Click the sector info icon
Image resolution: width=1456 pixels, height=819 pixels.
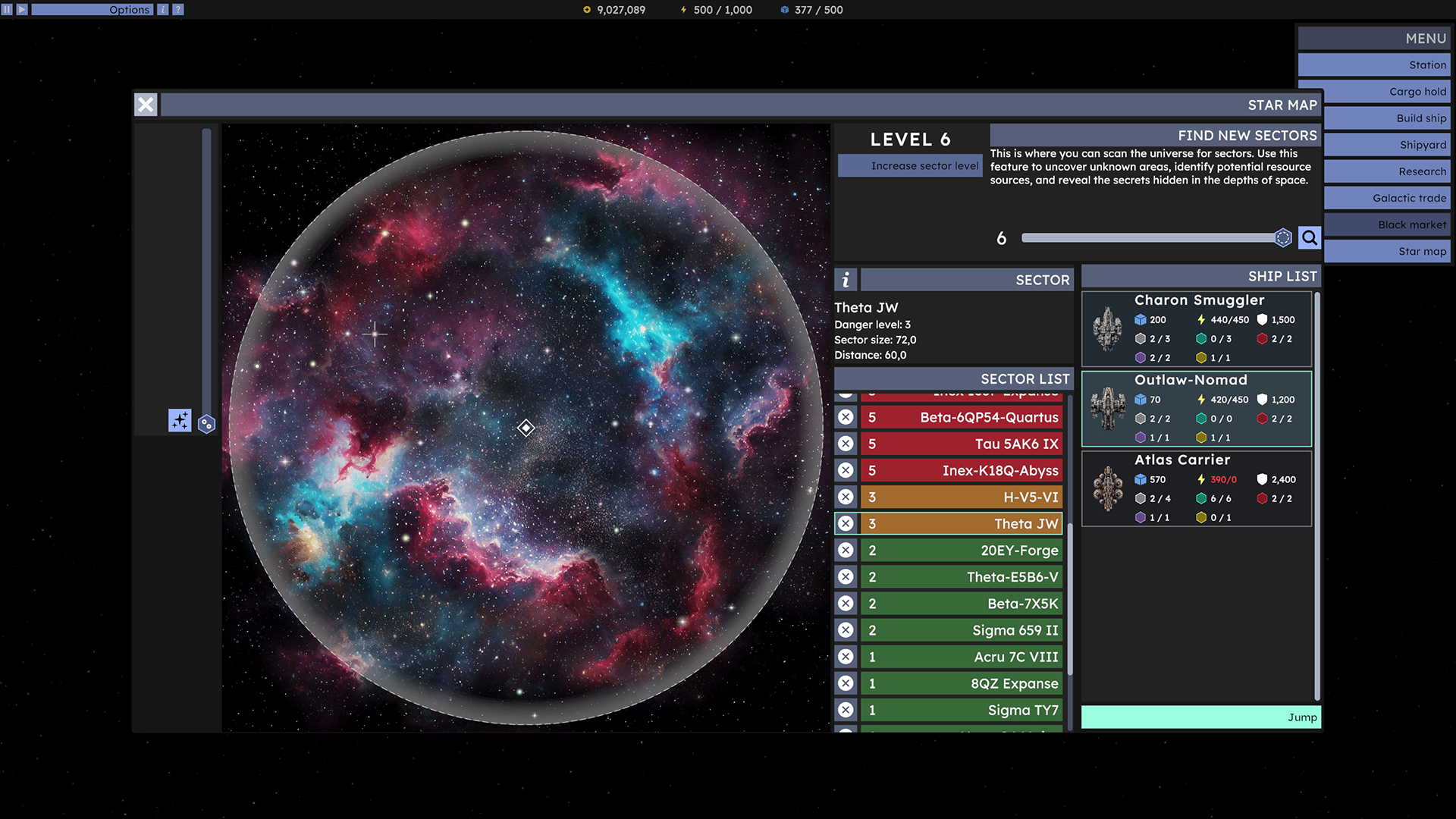(x=846, y=280)
